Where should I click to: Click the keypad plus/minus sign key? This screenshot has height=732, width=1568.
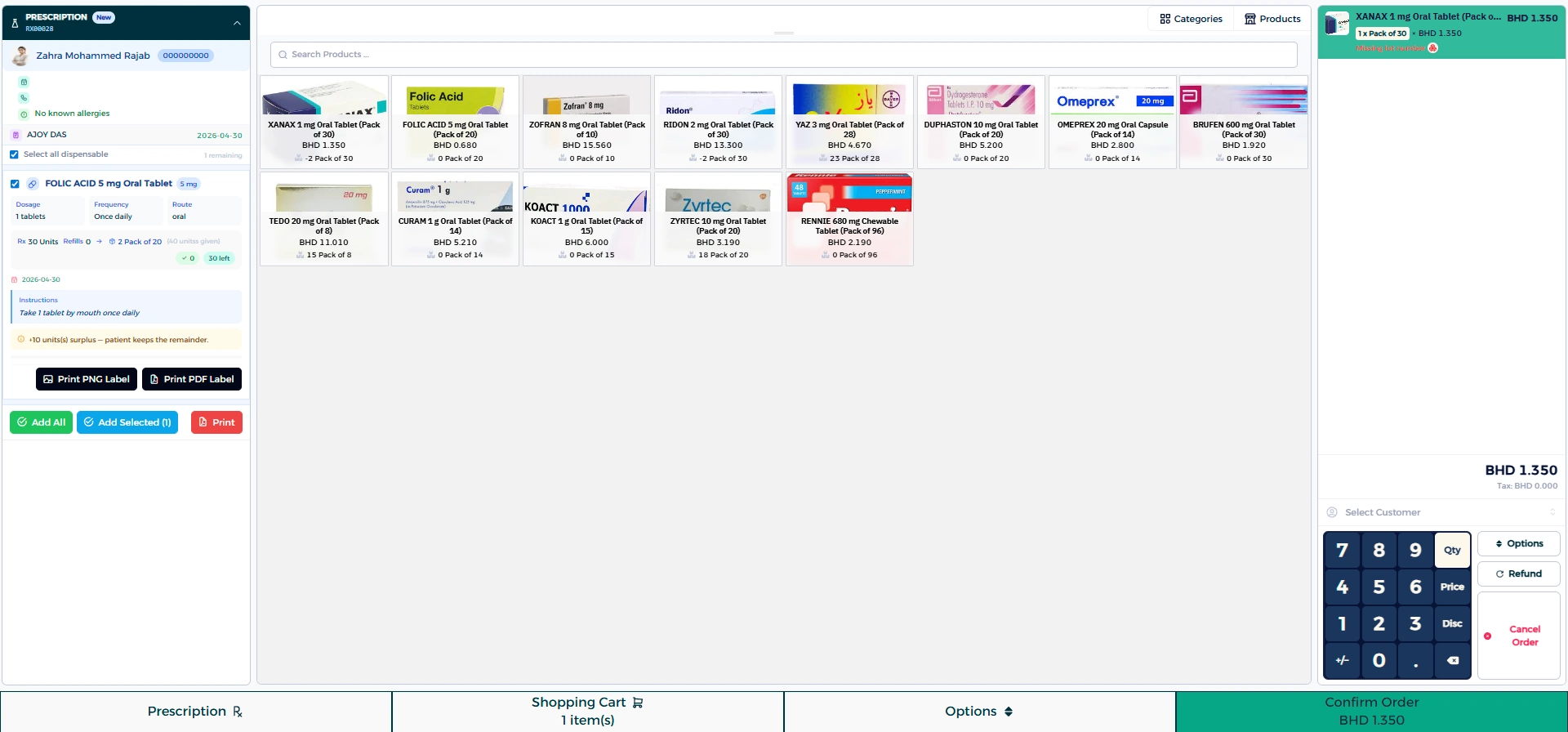click(1342, 661)
